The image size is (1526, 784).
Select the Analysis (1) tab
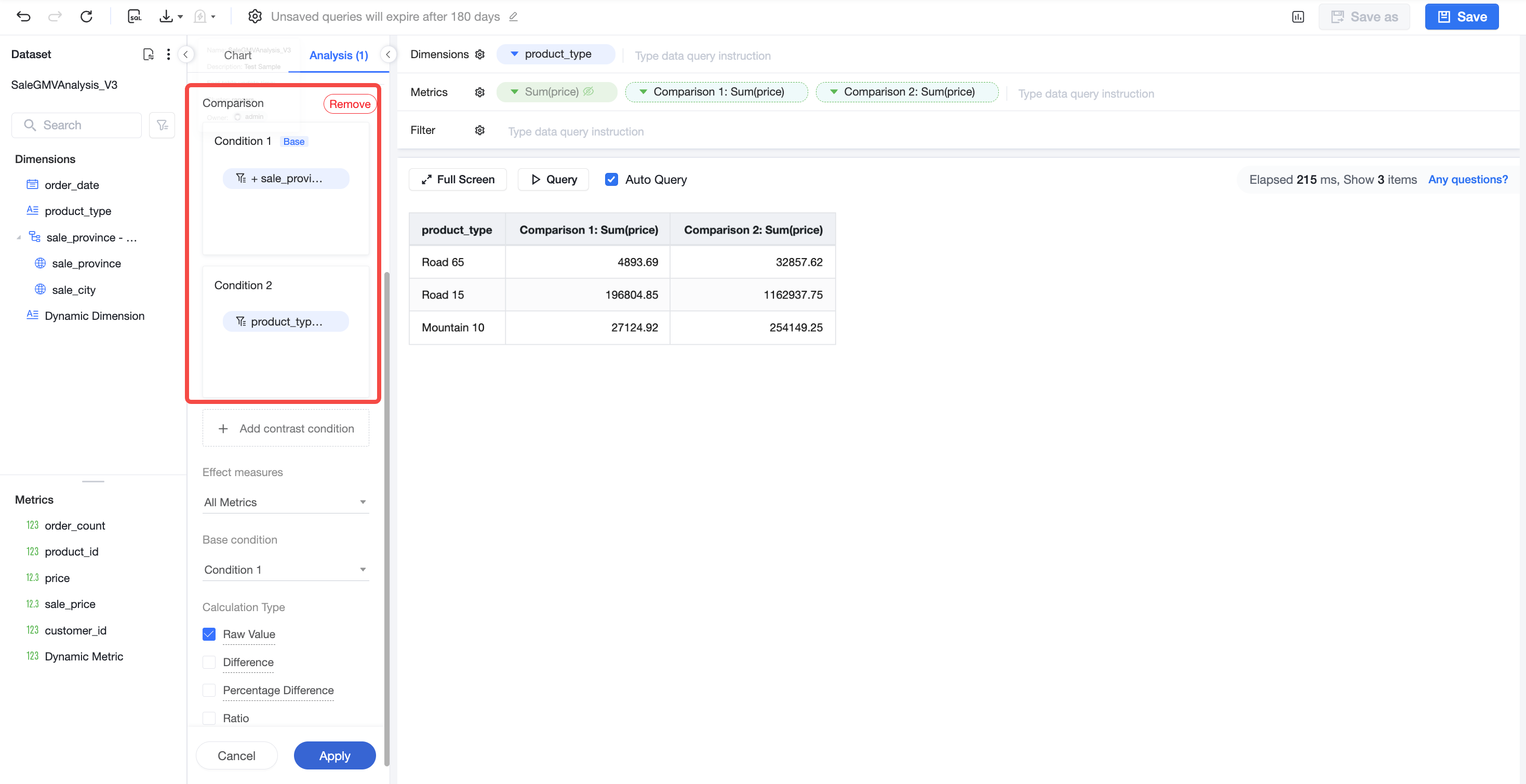tap(339, 55)
